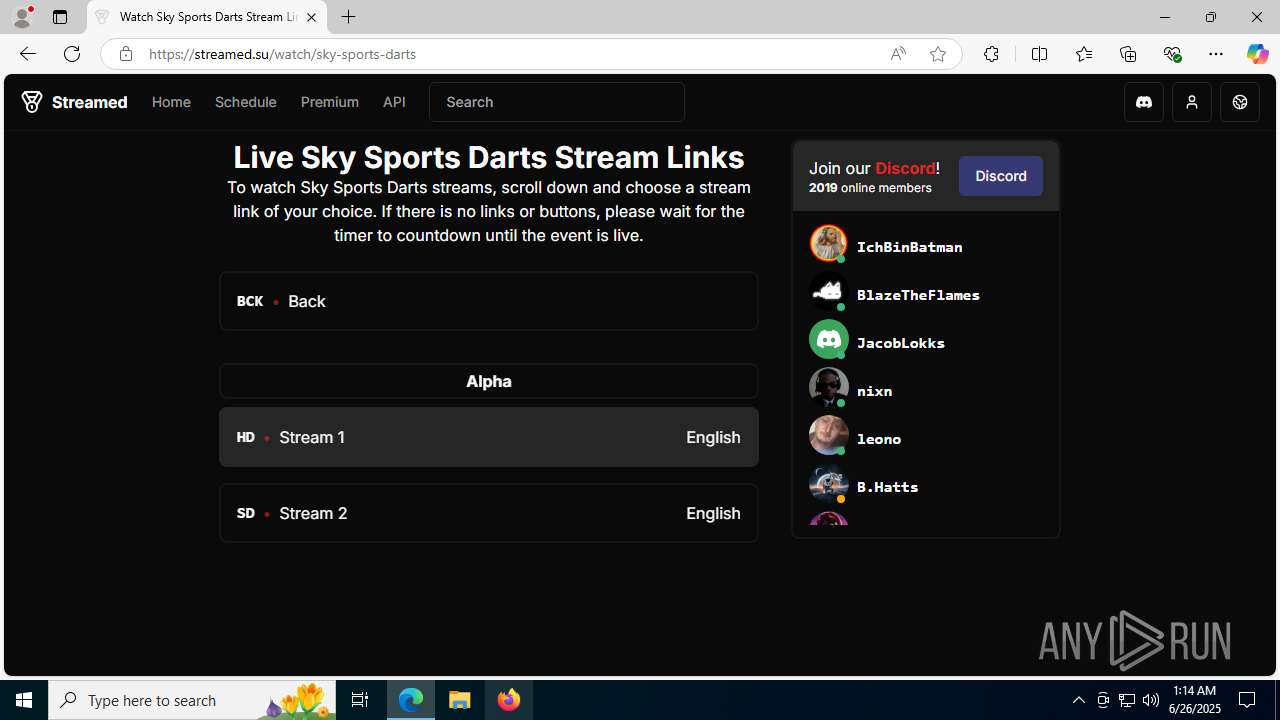1280x720 pixels.
Task: Launch Firefox from taskbar
Action: [509, 700]
